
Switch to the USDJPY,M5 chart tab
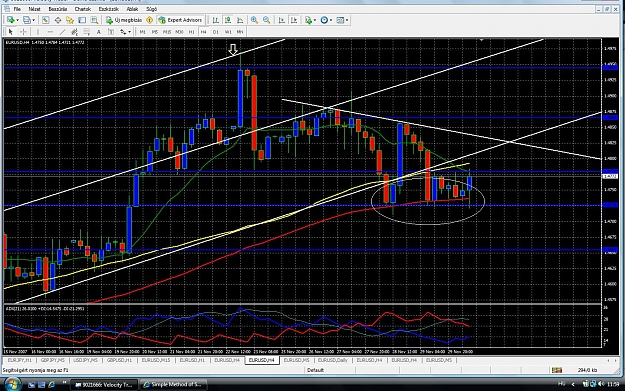point(85,360)
